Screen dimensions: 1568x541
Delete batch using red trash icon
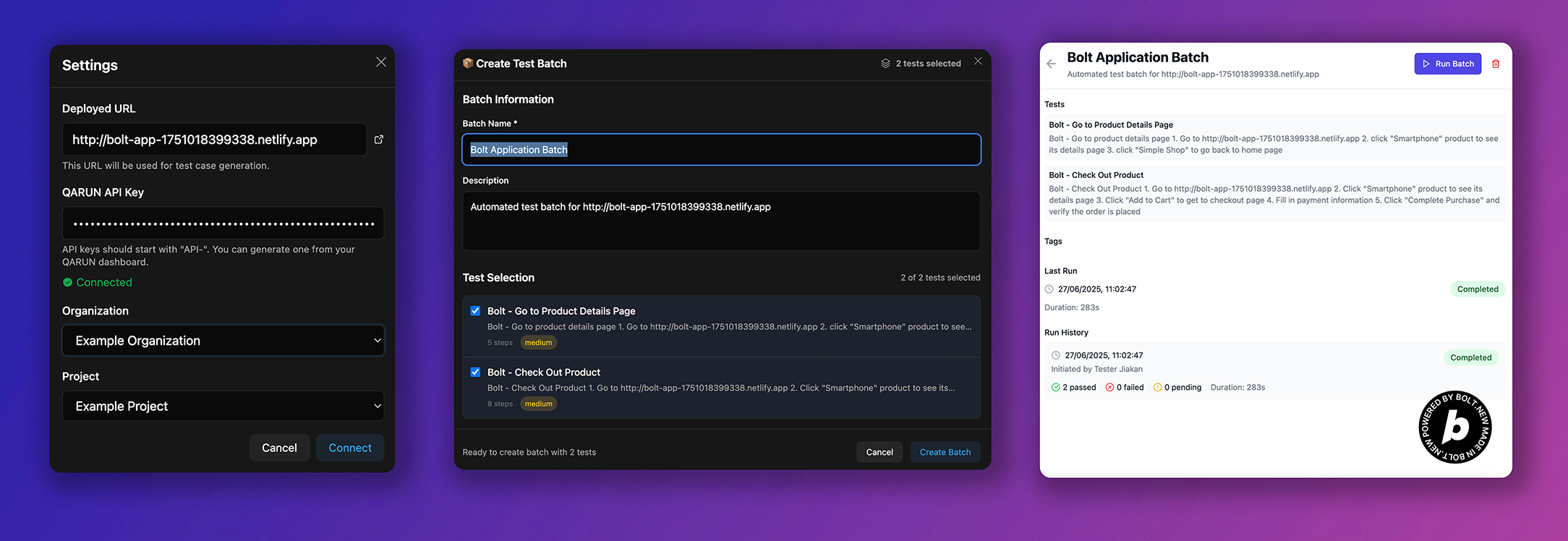(x=1496, y=64)
